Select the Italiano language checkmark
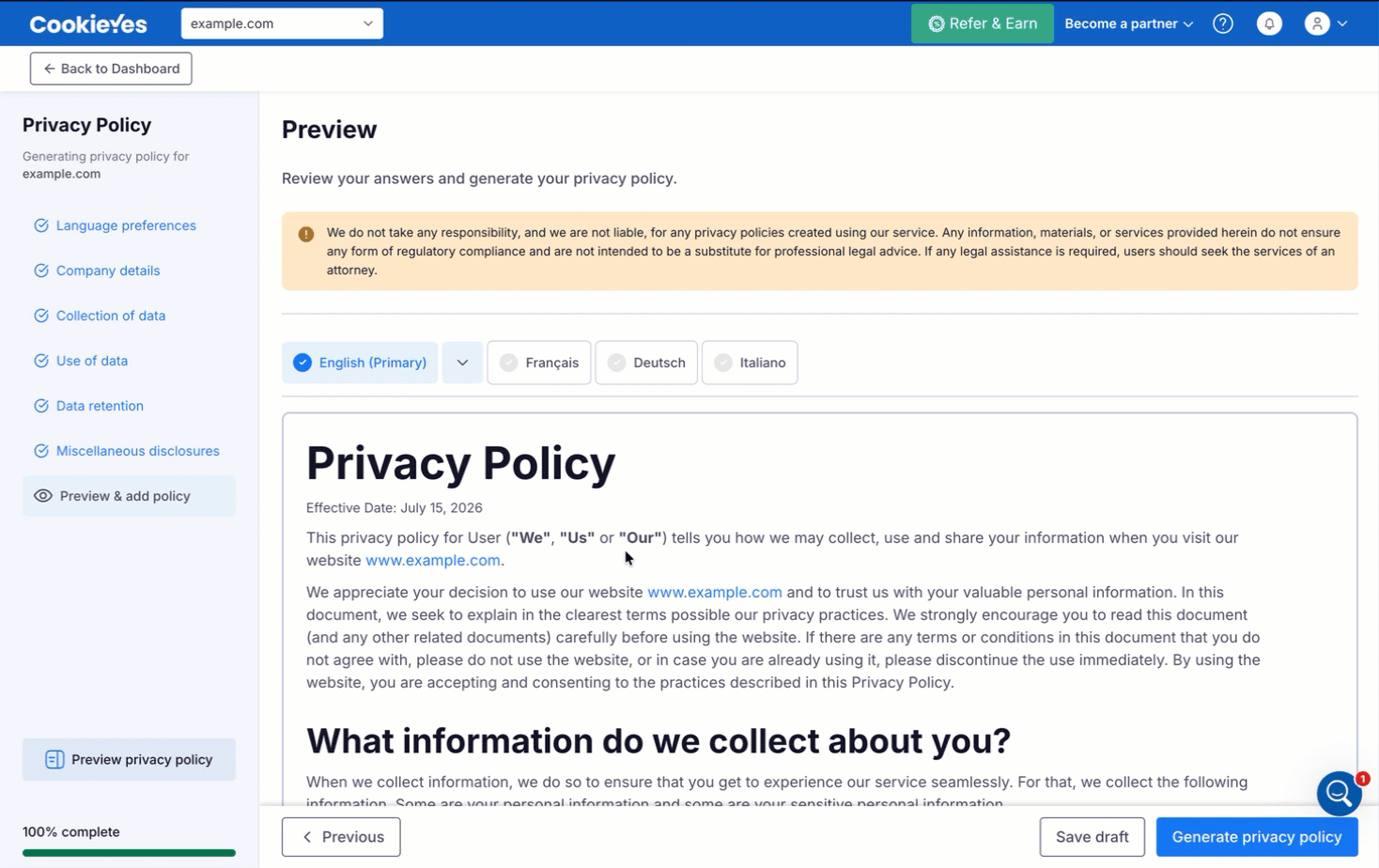This screenshot has width=1379, height=868. point(723,363)
